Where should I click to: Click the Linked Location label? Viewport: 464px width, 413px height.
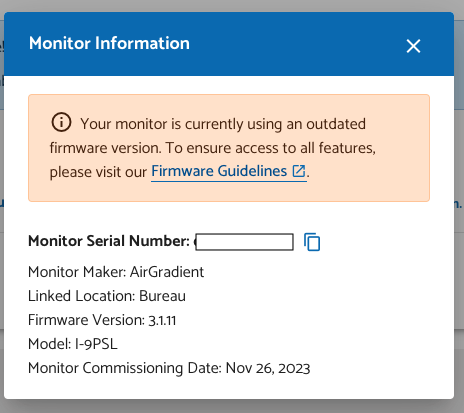coord(82,296)
